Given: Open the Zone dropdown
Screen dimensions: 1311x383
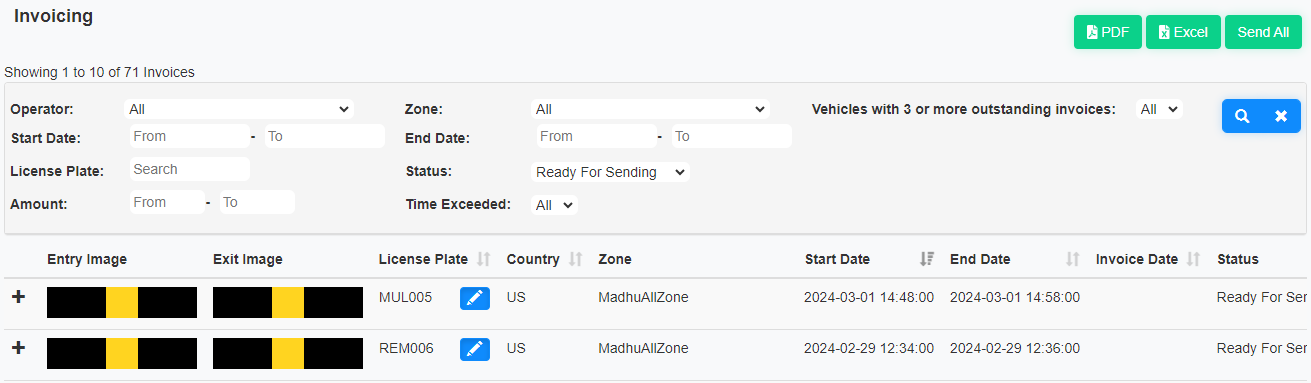Looking at the screenshot, I should coord(650,109).
